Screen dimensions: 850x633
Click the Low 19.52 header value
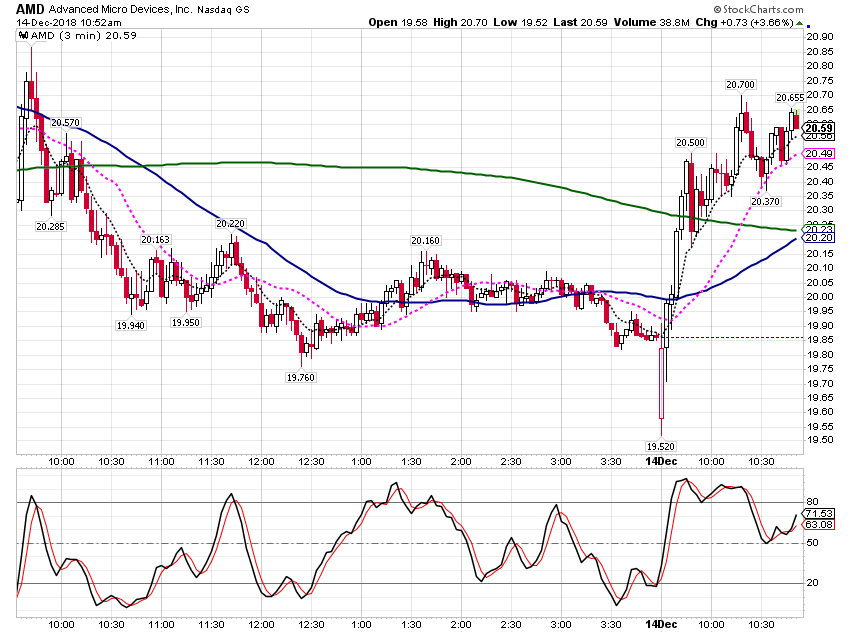point(520,22)
